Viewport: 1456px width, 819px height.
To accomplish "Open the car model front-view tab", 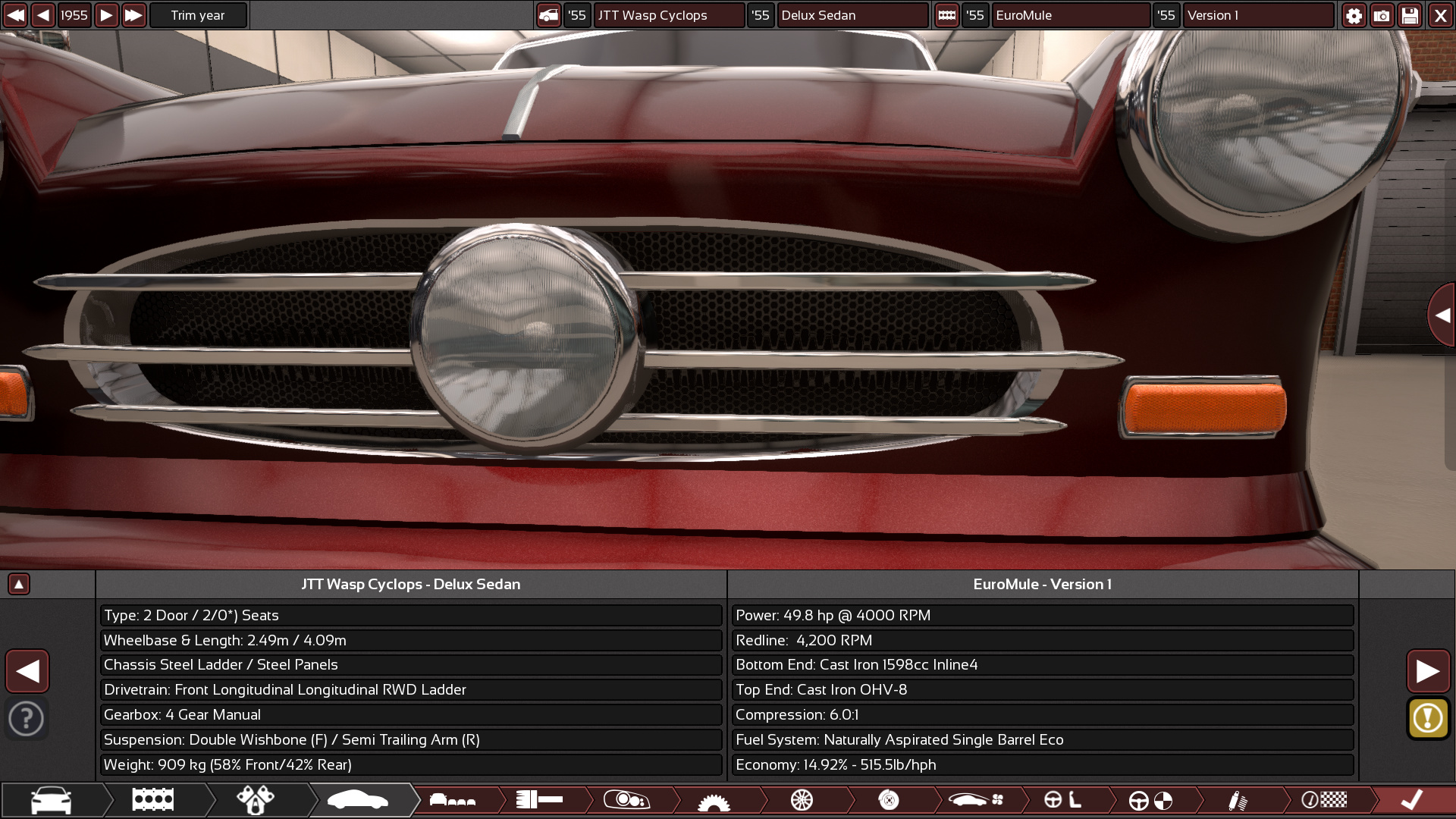I will (x=51, y=800).
